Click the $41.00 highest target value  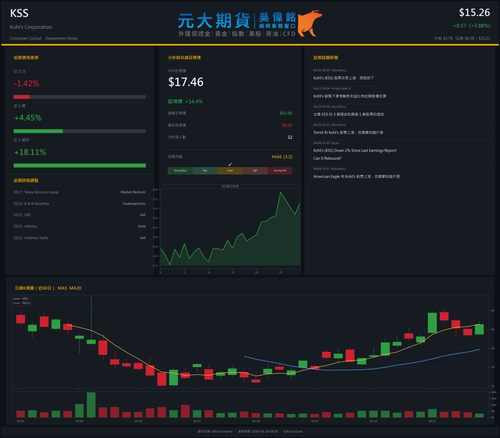286,113
